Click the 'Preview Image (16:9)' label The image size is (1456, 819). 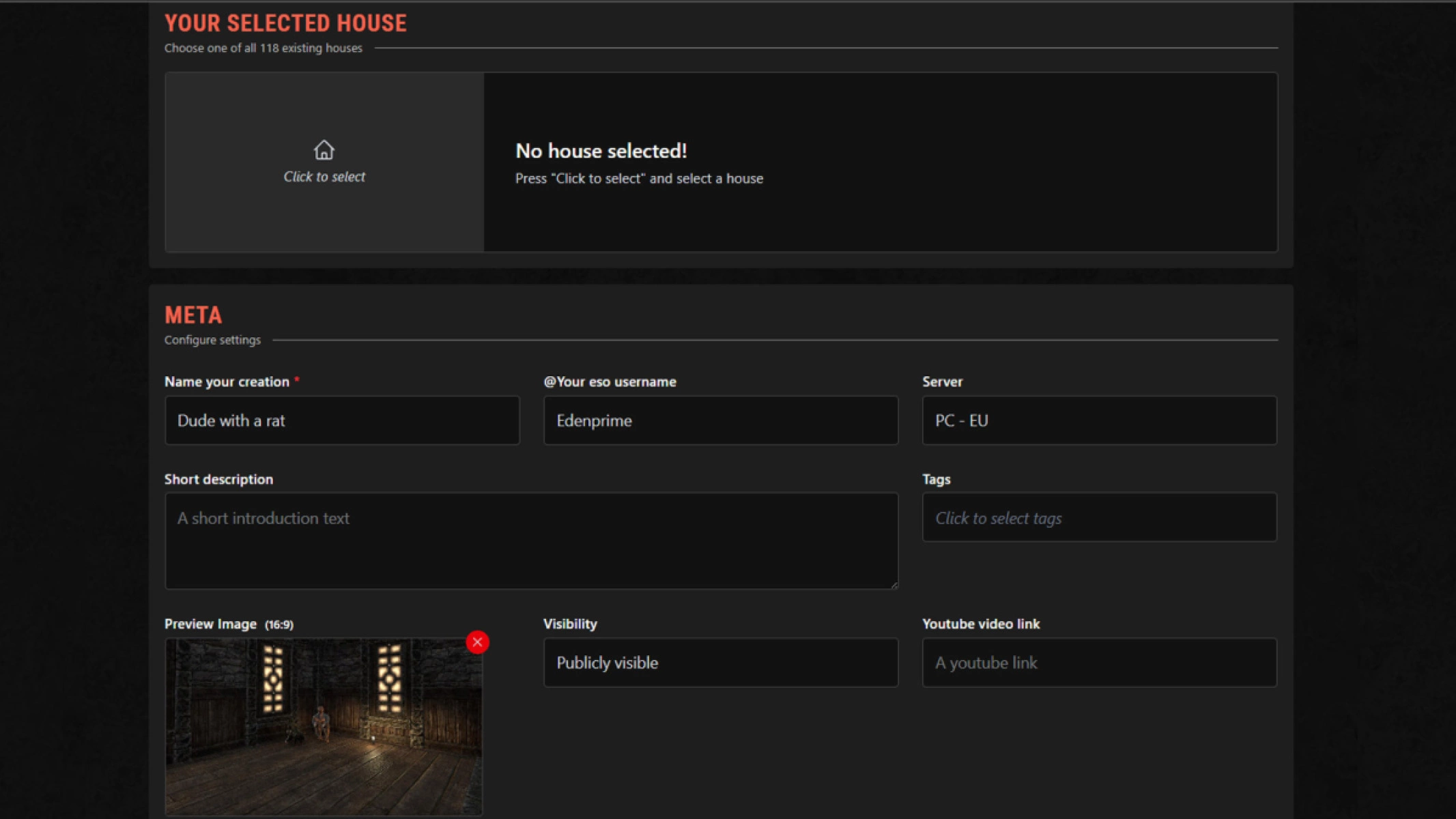(x=228, y=623)
